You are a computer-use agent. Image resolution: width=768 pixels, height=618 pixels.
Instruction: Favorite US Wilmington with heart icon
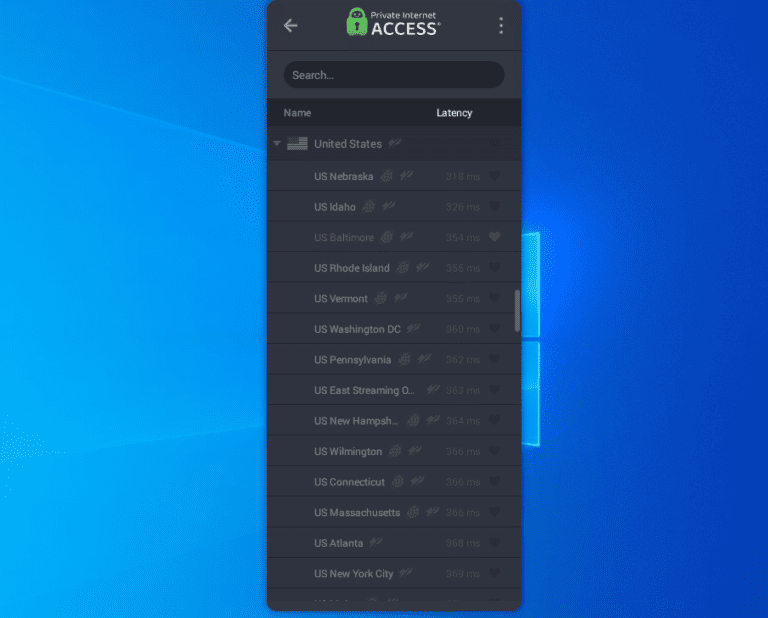[494, 451]
